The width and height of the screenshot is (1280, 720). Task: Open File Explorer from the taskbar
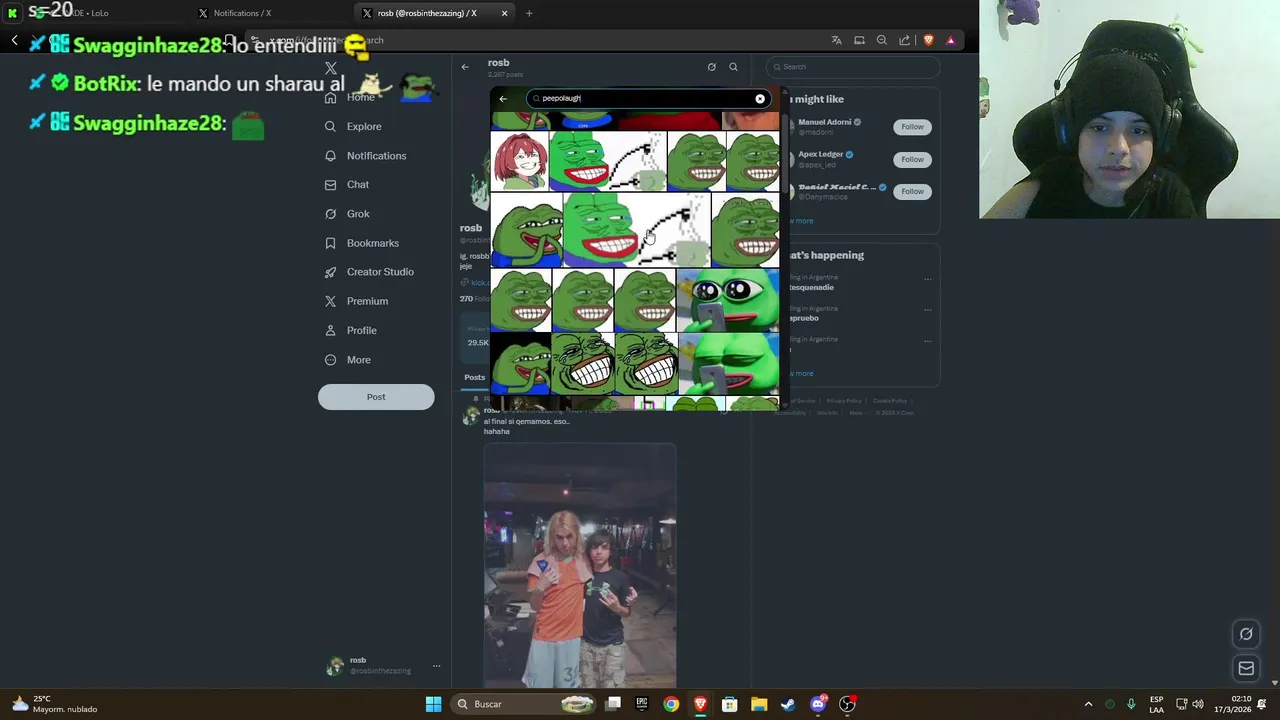pyautogui.click(x=759, y=704)
